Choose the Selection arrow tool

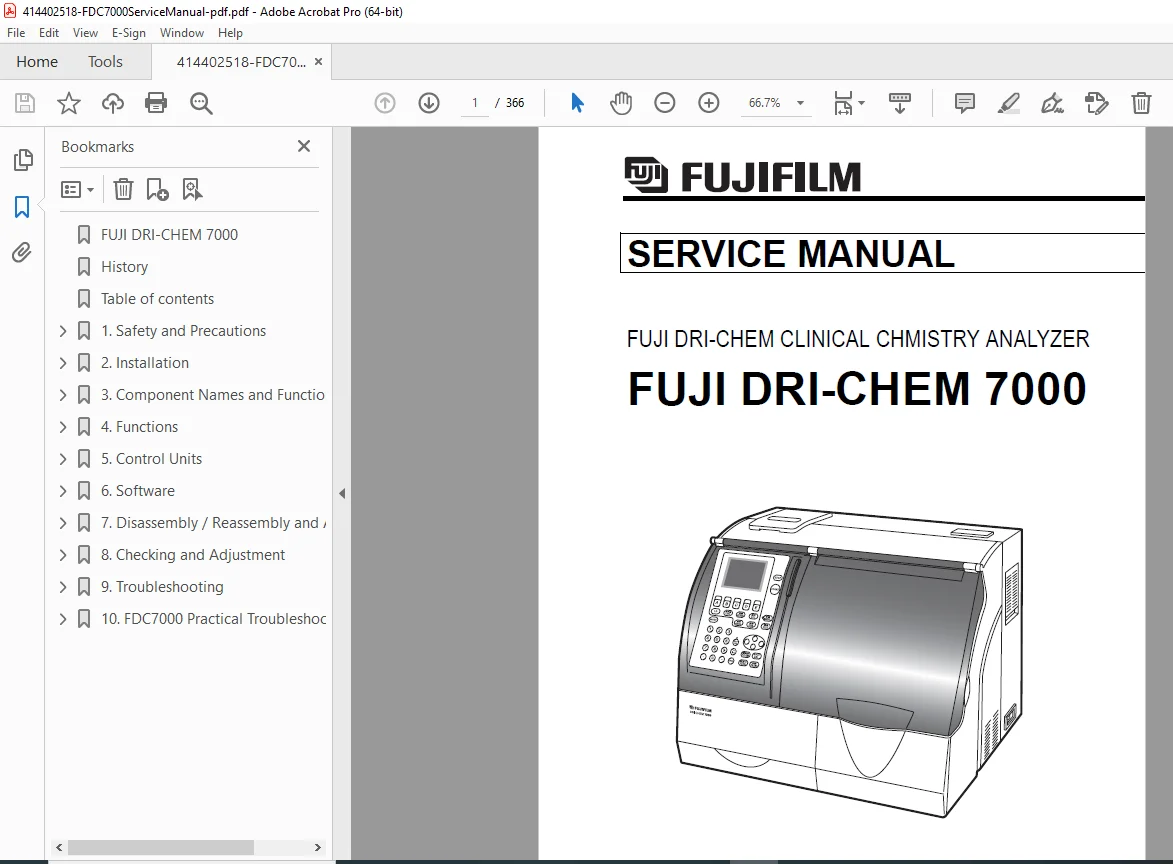pos(577,102)
